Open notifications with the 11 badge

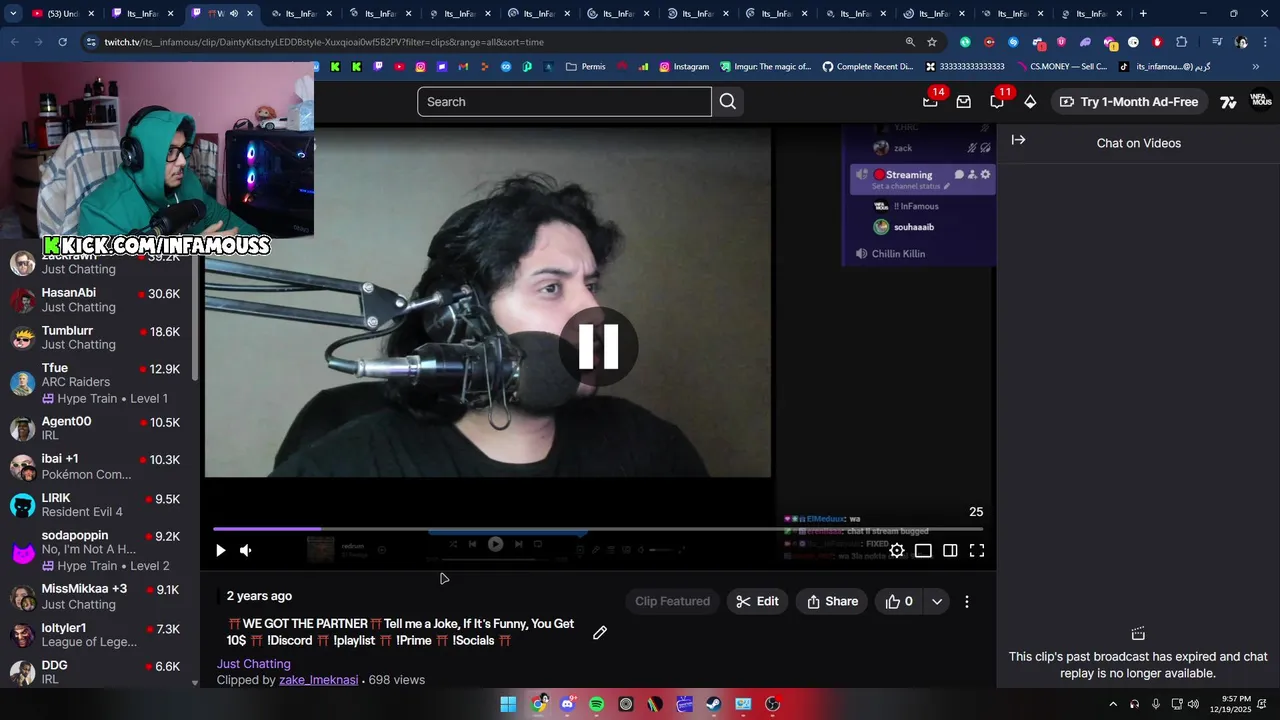[x=997, y=101]
